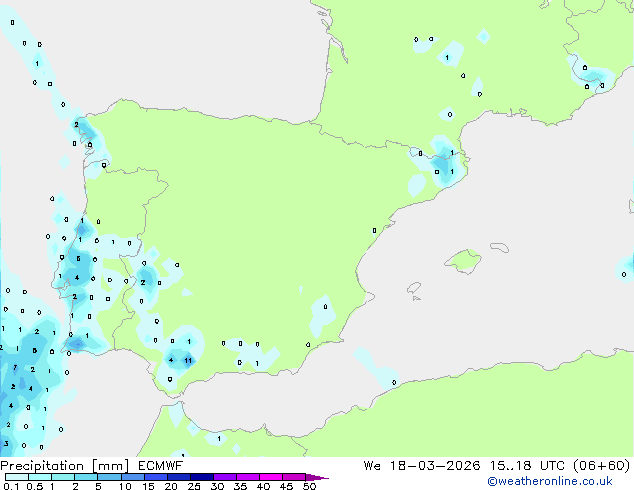Pick the magenta swatch between 45 and 50

[298, 477]
